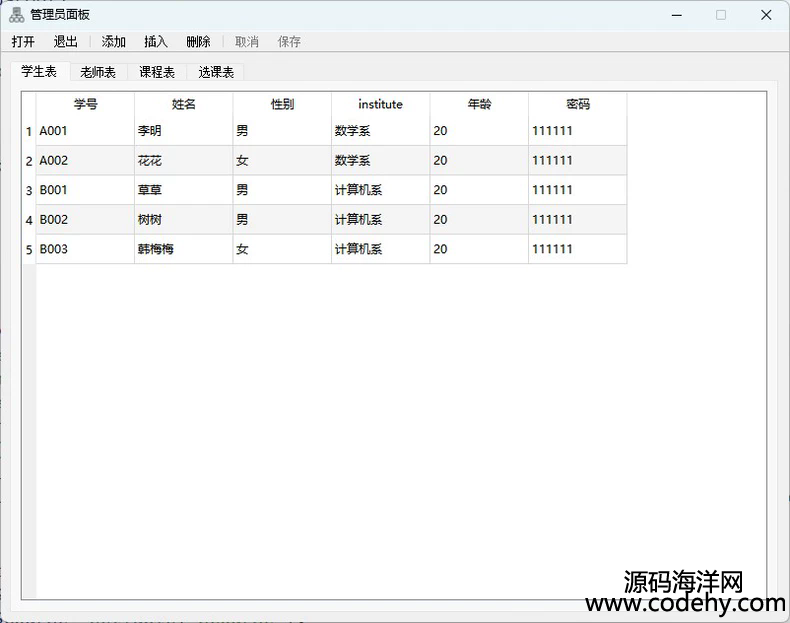The image size is (790, 623).
Task: Select cell B001
Action: pyautogui.click(x=85, y=190)
